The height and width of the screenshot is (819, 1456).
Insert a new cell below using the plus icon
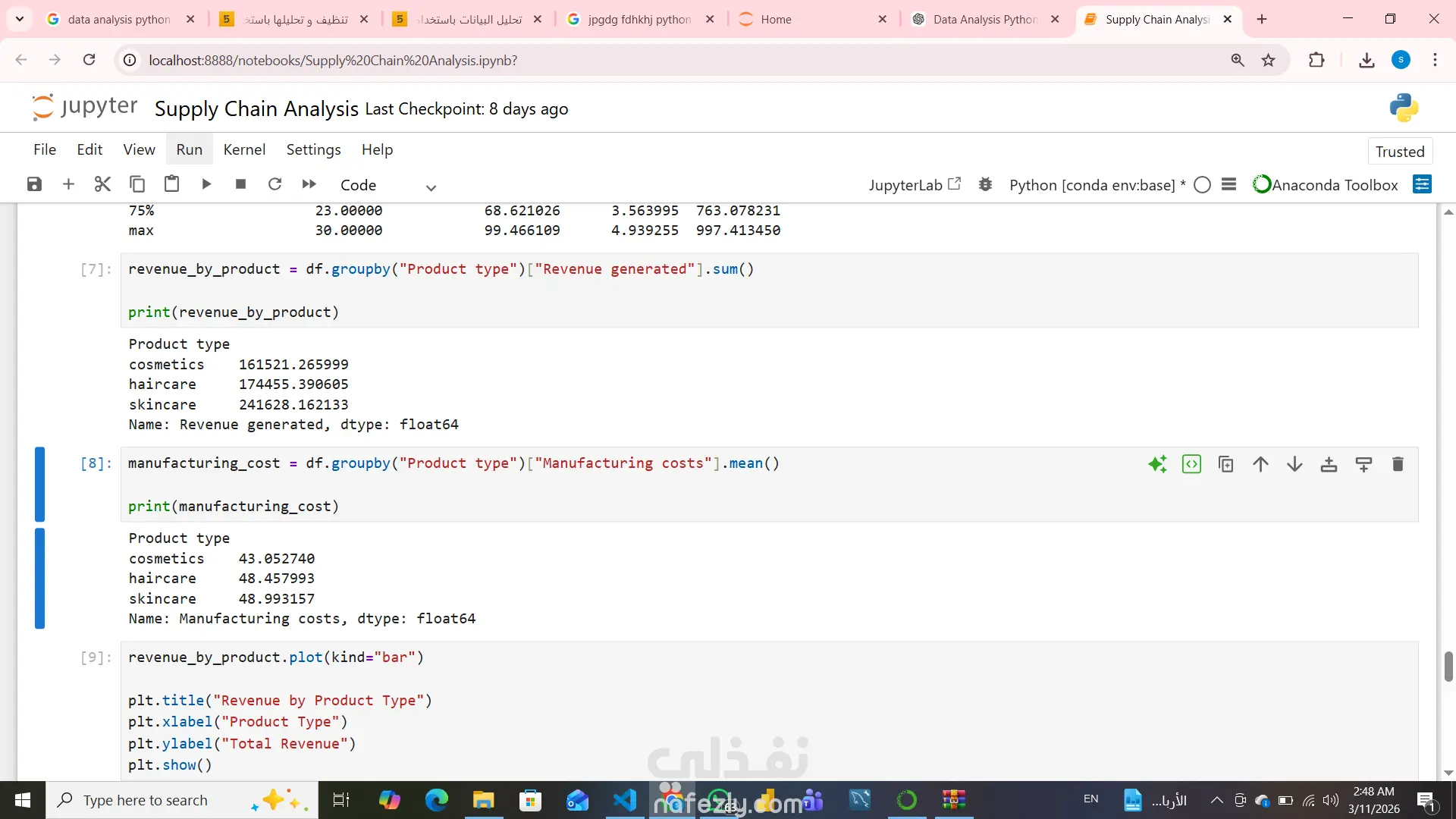tap(68, 184)
